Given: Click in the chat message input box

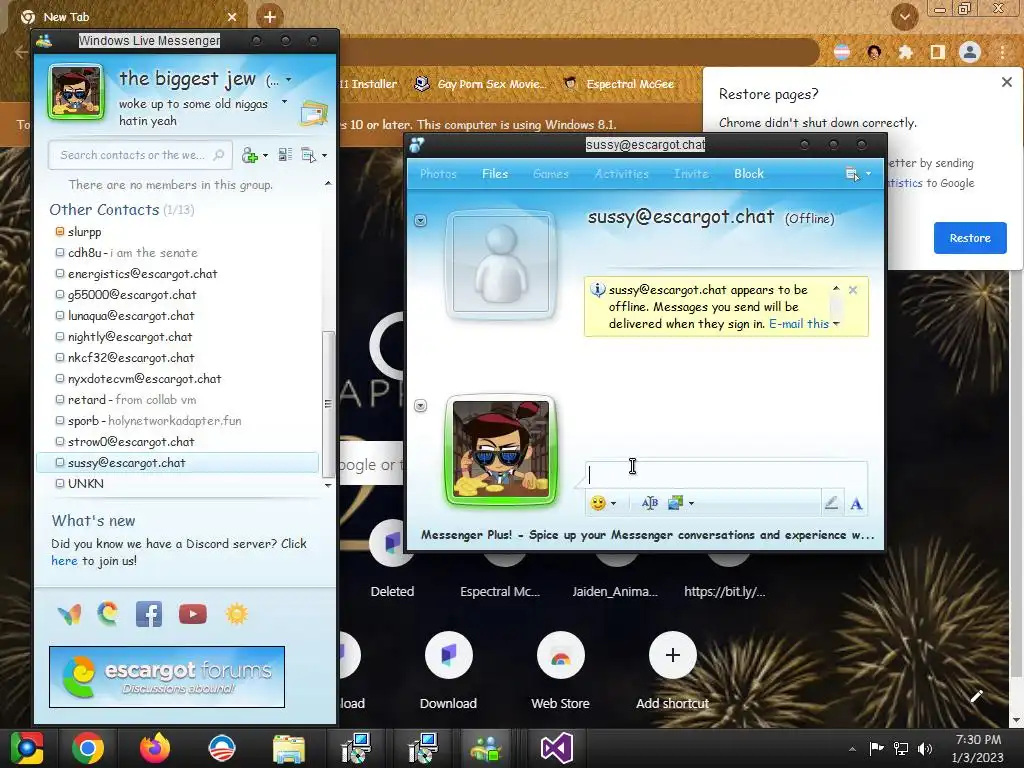Looking at the screenshot, I should [726, 475].
